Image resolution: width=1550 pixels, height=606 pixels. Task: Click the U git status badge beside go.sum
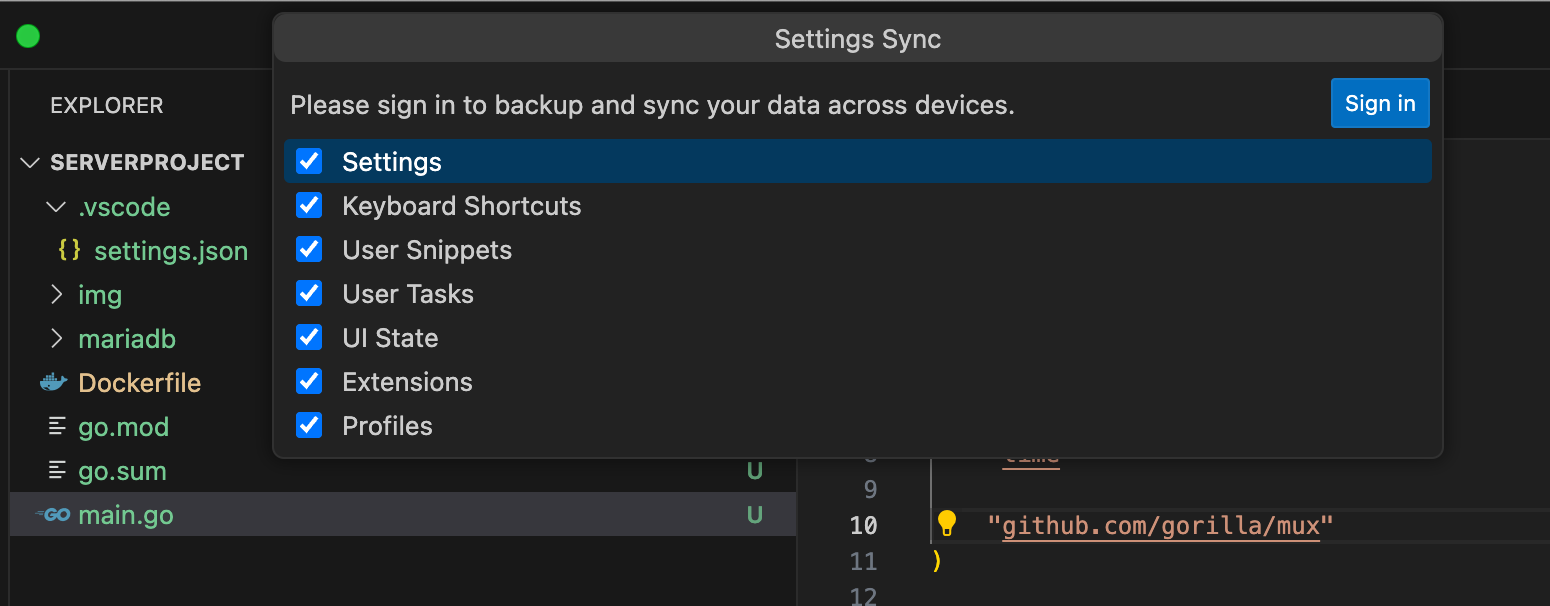pos(756,470)
